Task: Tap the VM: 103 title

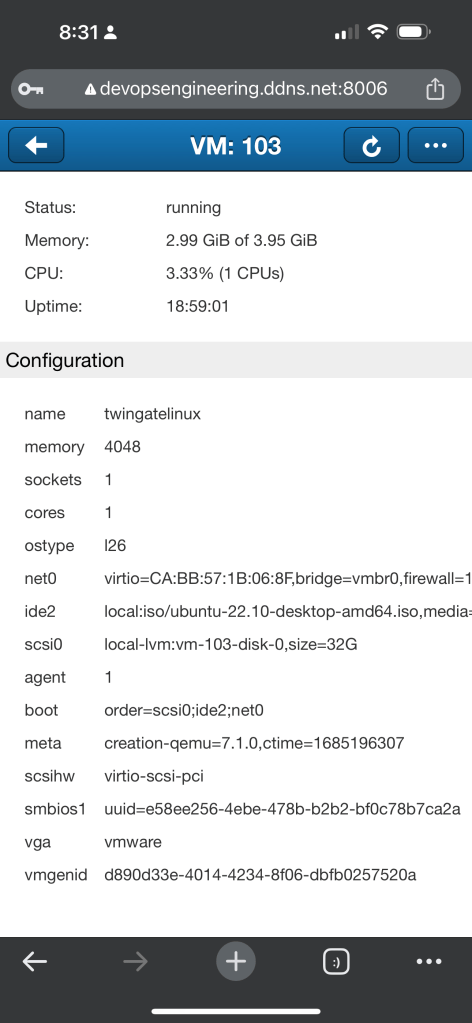Action: (236, 145)
